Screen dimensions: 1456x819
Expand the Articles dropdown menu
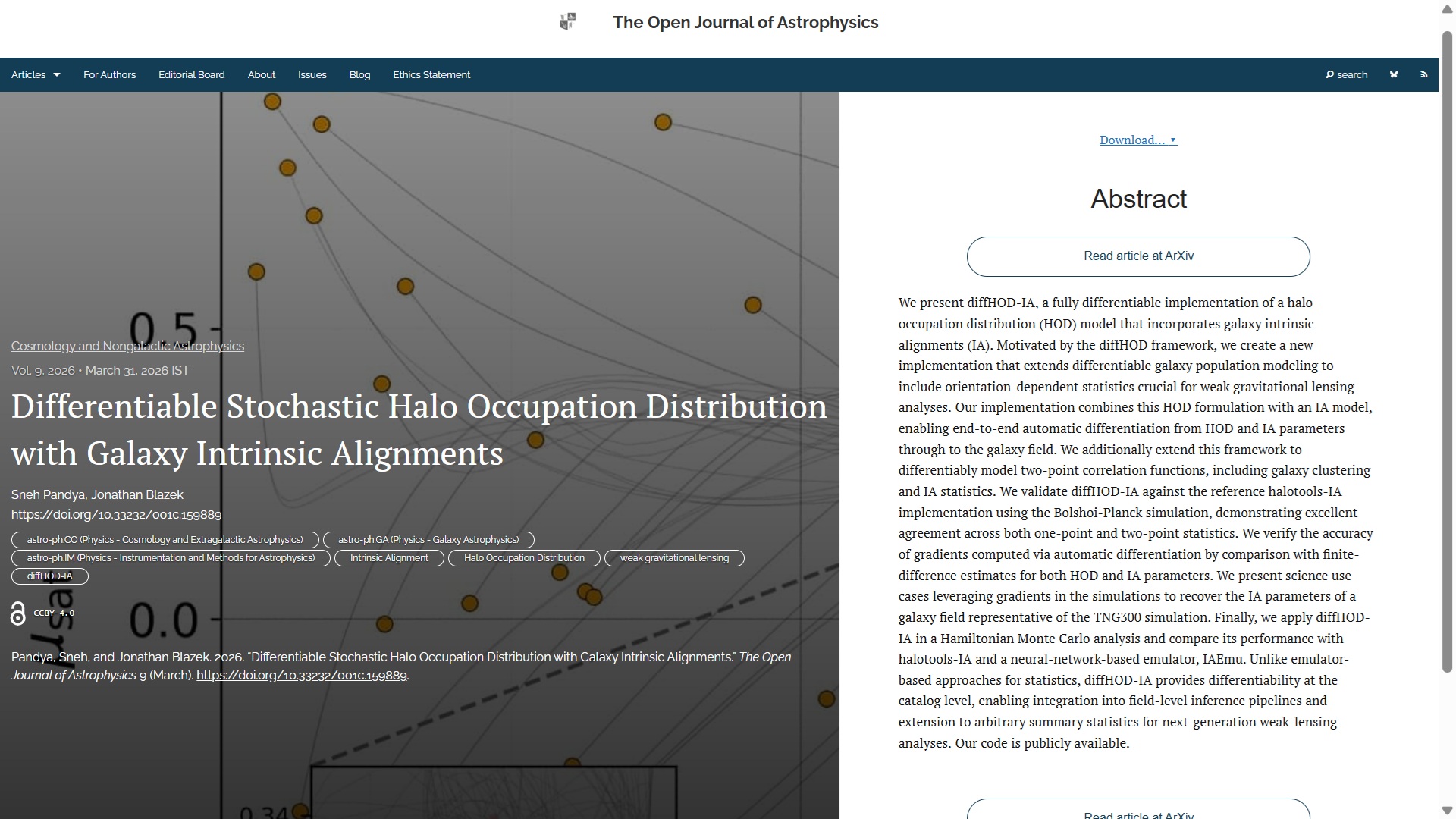click(36, 74)
